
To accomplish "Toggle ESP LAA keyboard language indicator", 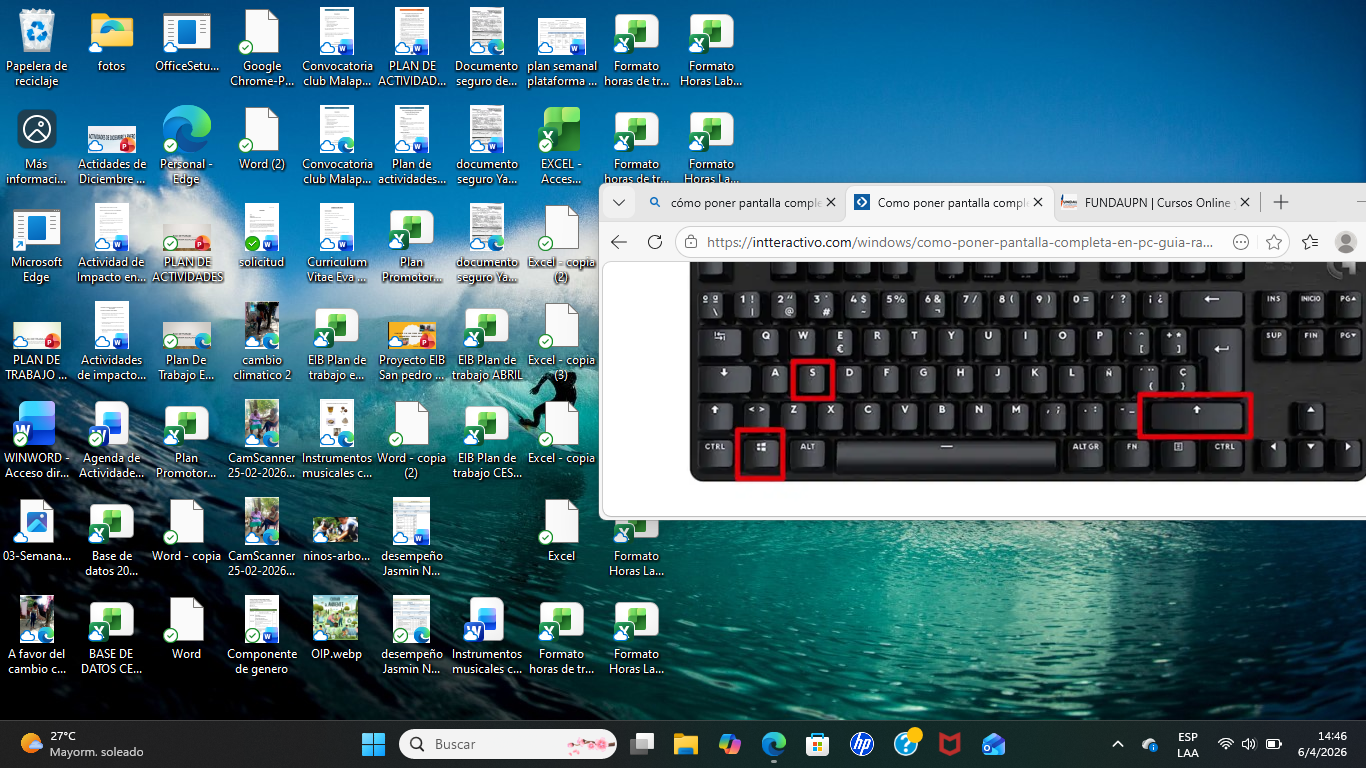I will (1188, 744).
